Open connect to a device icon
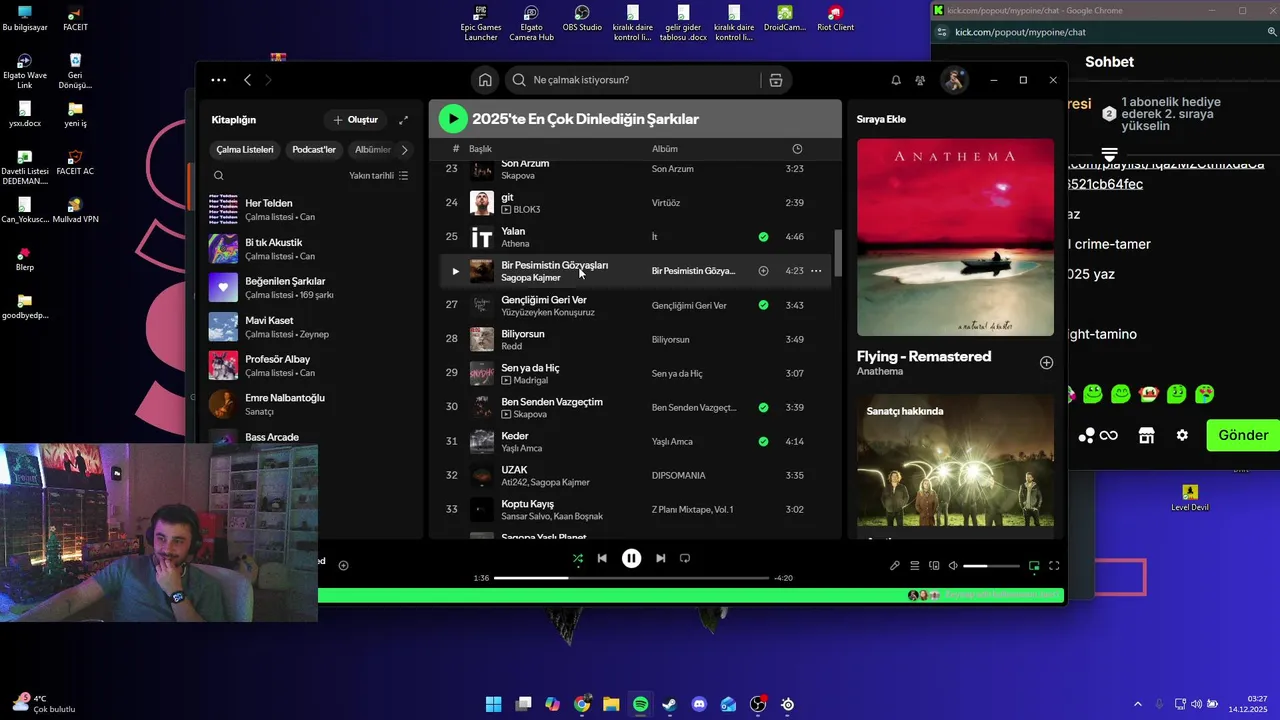Image resolution: width=1280 pixels, height=720 pixels. pos(934,566)
